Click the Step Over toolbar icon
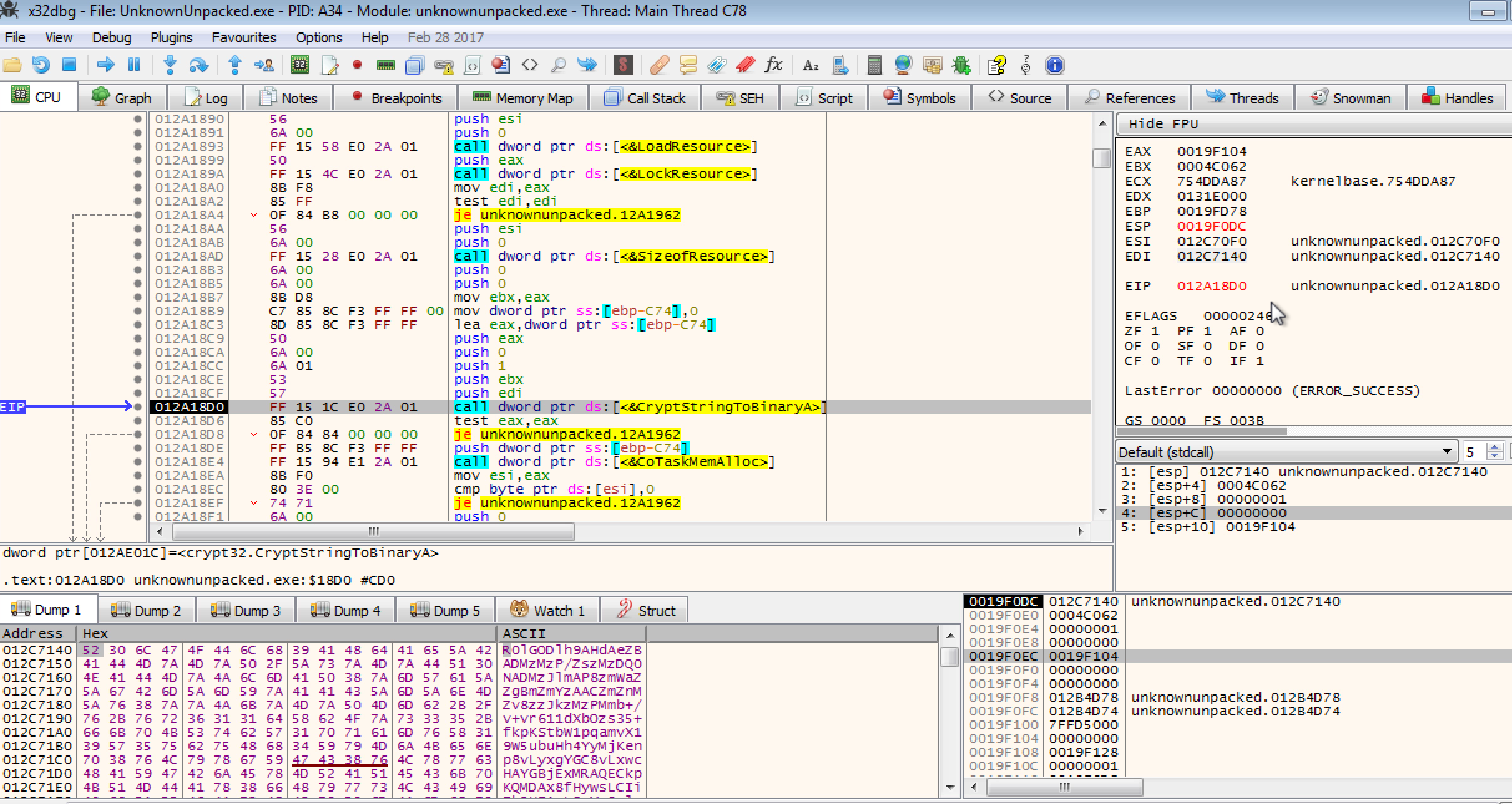This screenshot has height=804, width=1512. [198, 65]
